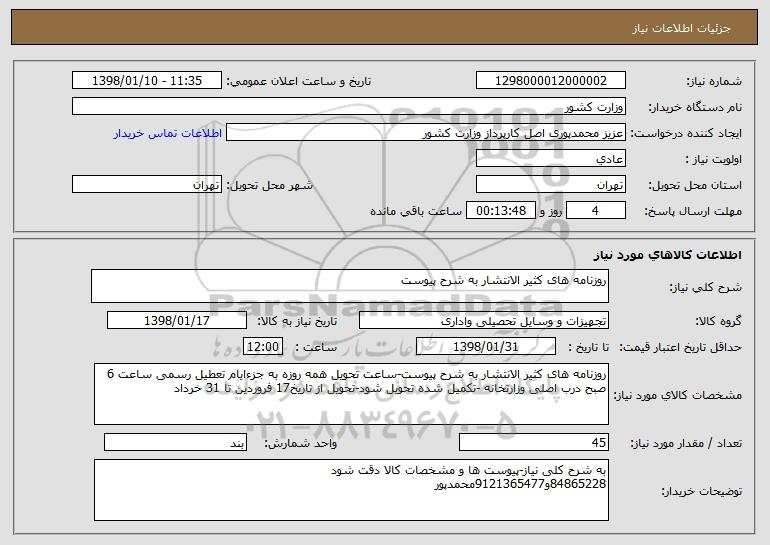
Task: Click the remaining days field showing 4
Action: (596, 211)
